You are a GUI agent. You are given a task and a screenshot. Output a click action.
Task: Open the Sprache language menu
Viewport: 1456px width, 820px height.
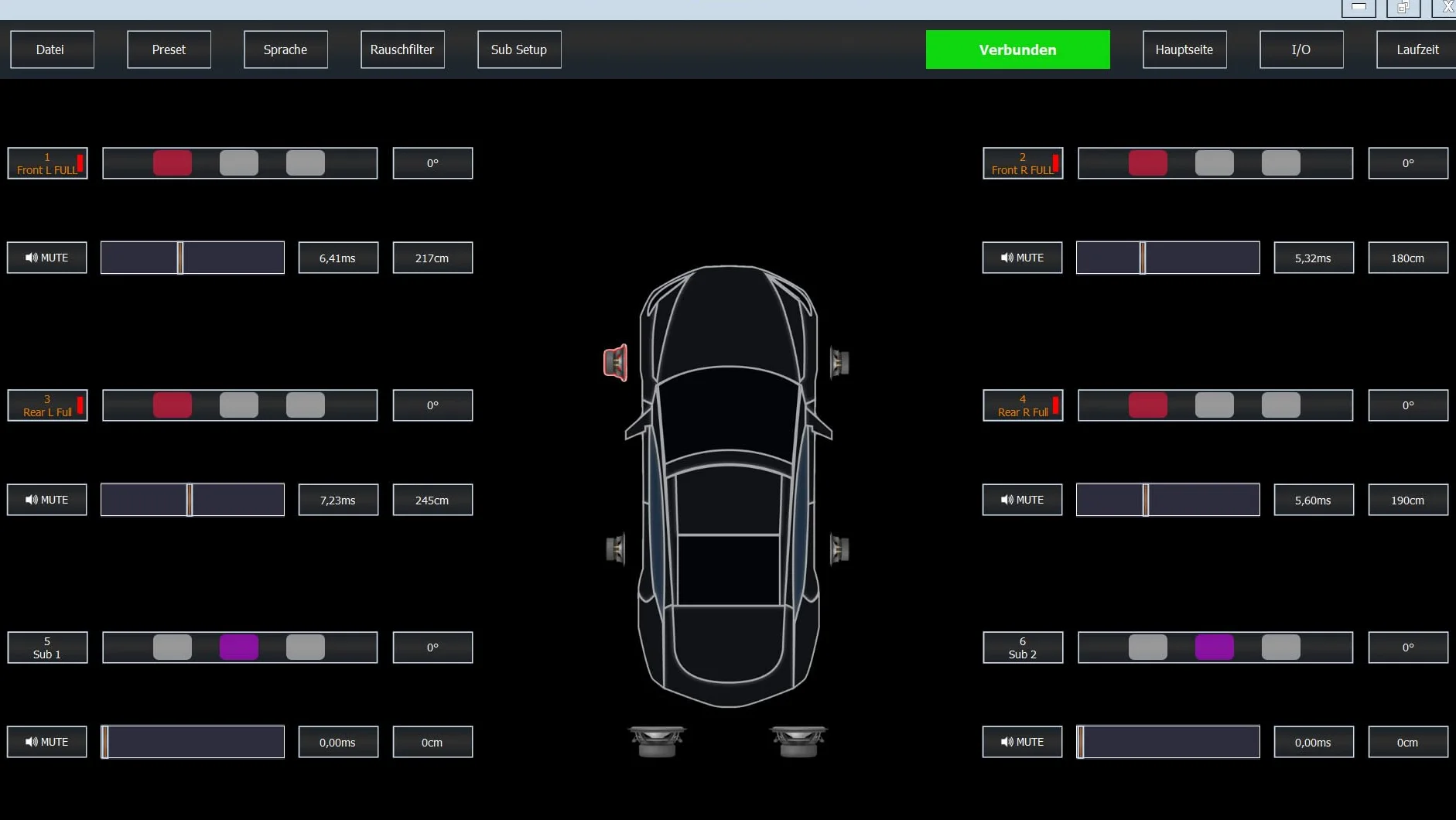click(285, 50)
